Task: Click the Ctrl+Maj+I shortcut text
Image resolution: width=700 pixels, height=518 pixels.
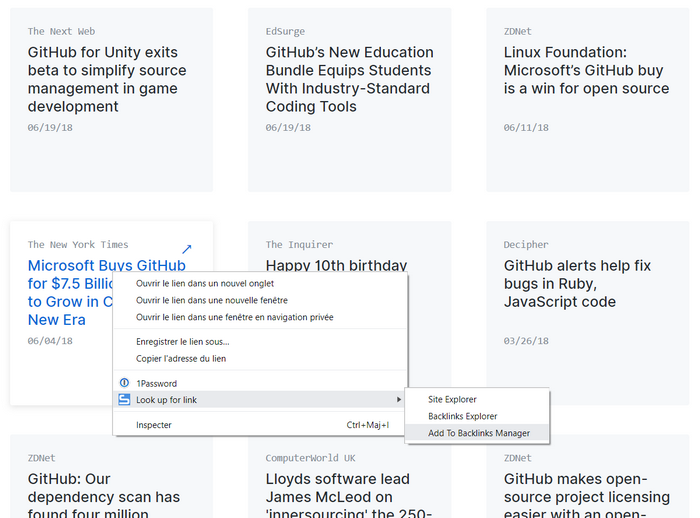Action: [x=368, y=425]
